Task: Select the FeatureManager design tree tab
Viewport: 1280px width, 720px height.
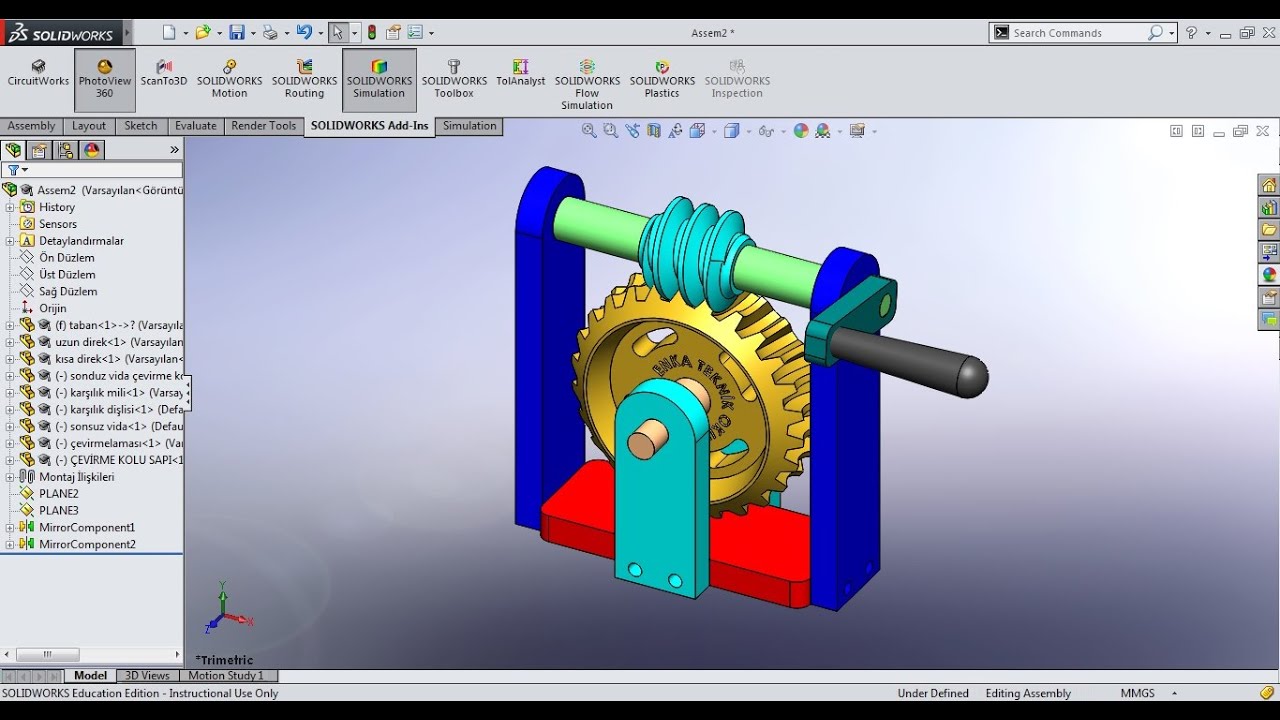Action: coord(13,150)
